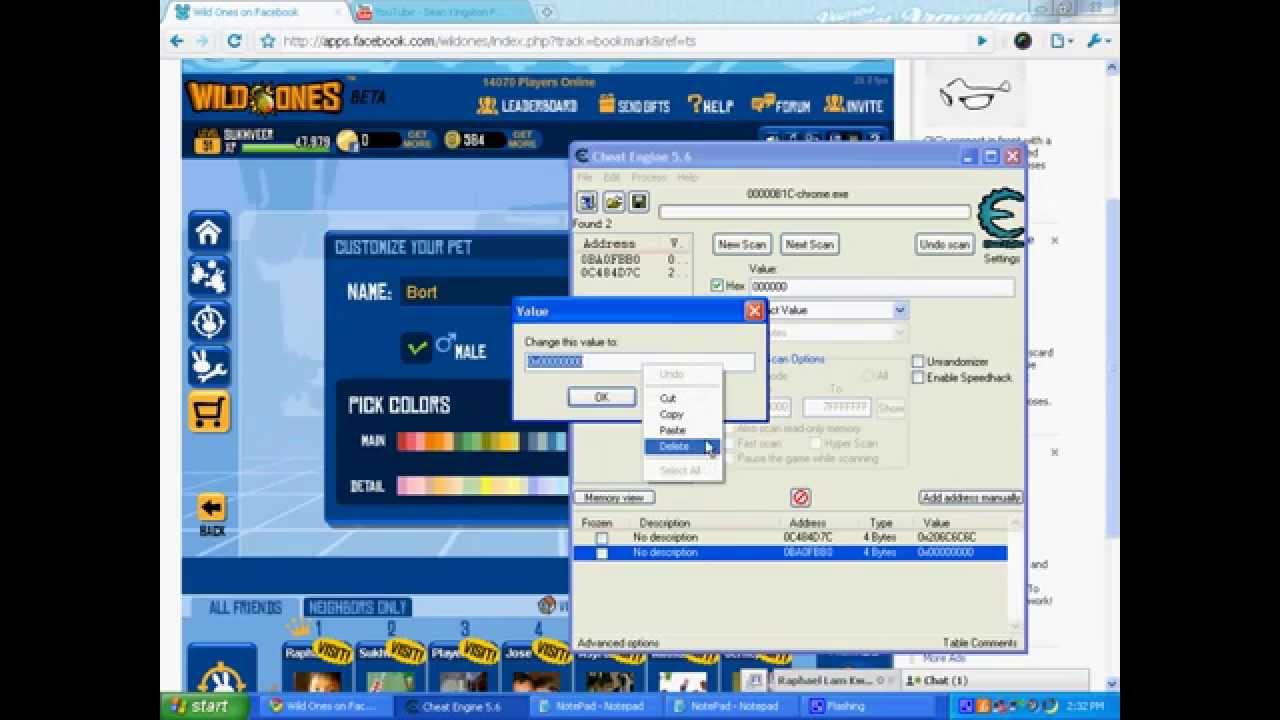
Task: Switch to the Neighbors Only tab
Action: coord(358,607)
